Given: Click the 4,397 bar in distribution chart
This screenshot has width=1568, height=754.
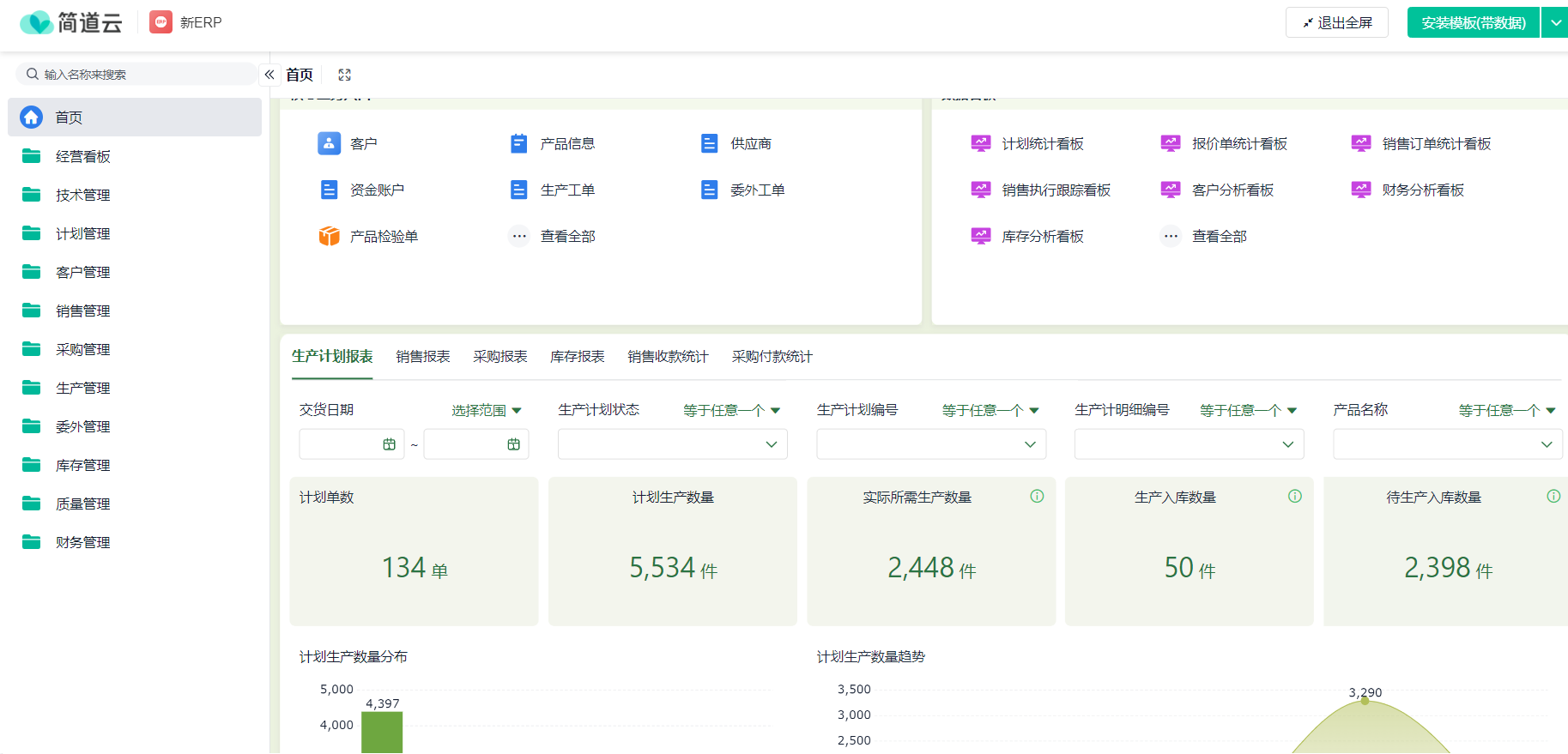Looking at the screenshot, I should coord(382,733).
